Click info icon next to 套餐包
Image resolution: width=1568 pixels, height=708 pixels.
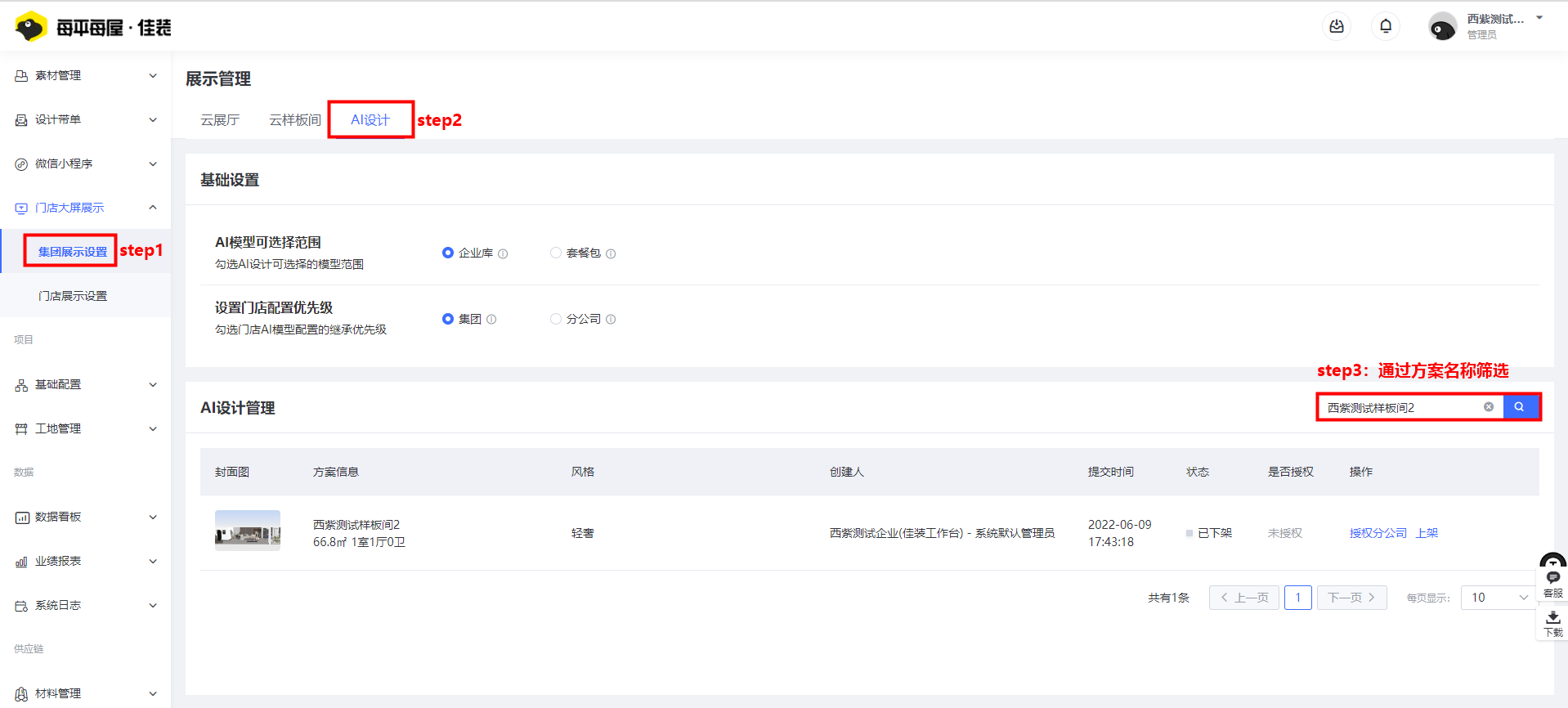coord(611,253)
